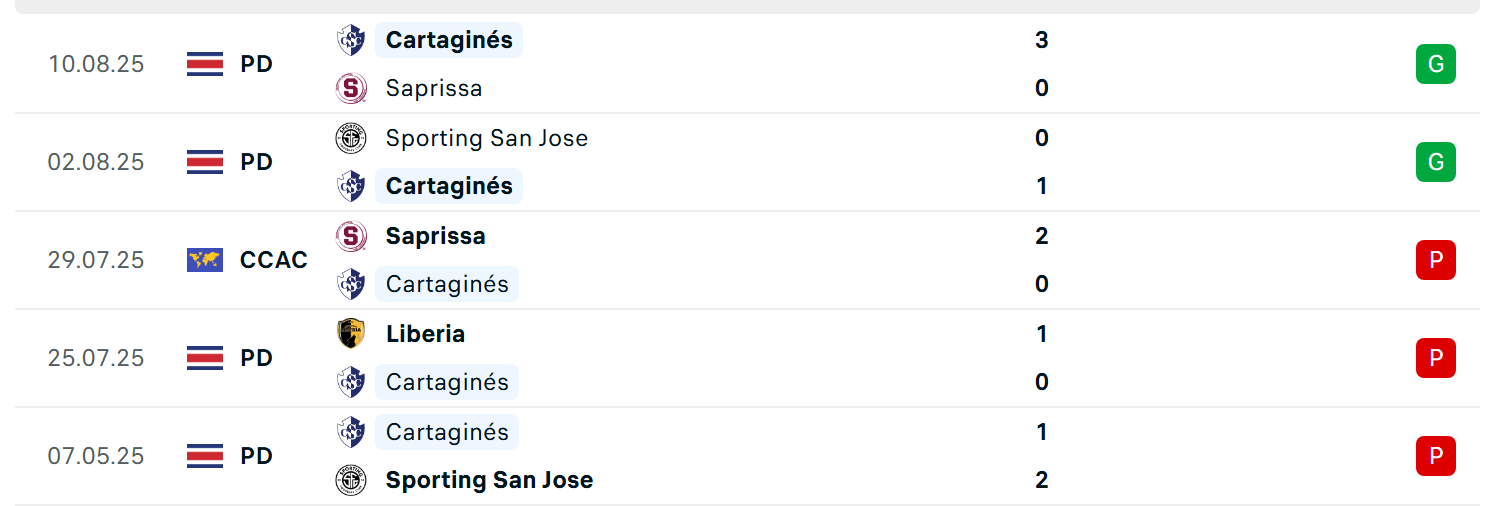Click red P badge for 29.07.25 match
1501x506 pixels.
coord(1436,260)
